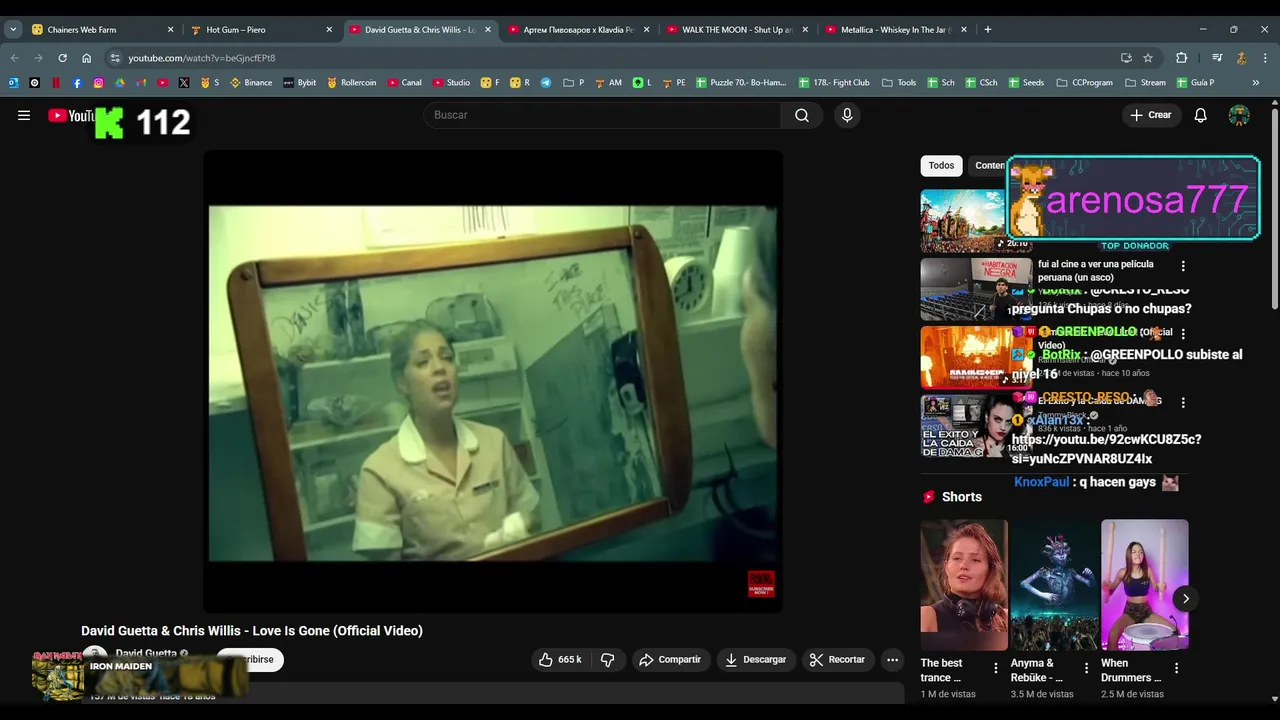Open the X (Twitter) bookmark

pos(184,83)
